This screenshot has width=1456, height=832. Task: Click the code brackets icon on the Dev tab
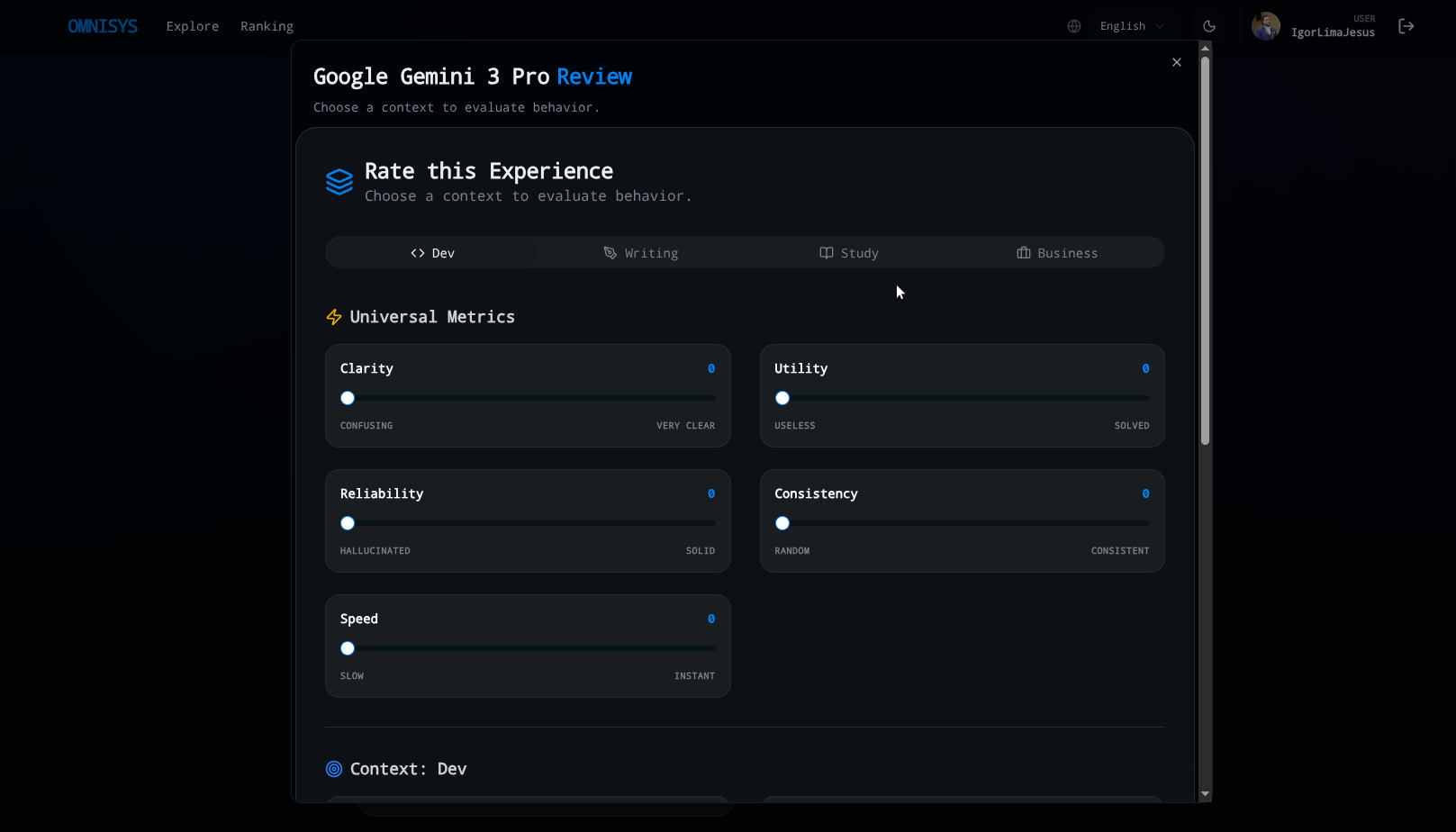coord(417,252)
